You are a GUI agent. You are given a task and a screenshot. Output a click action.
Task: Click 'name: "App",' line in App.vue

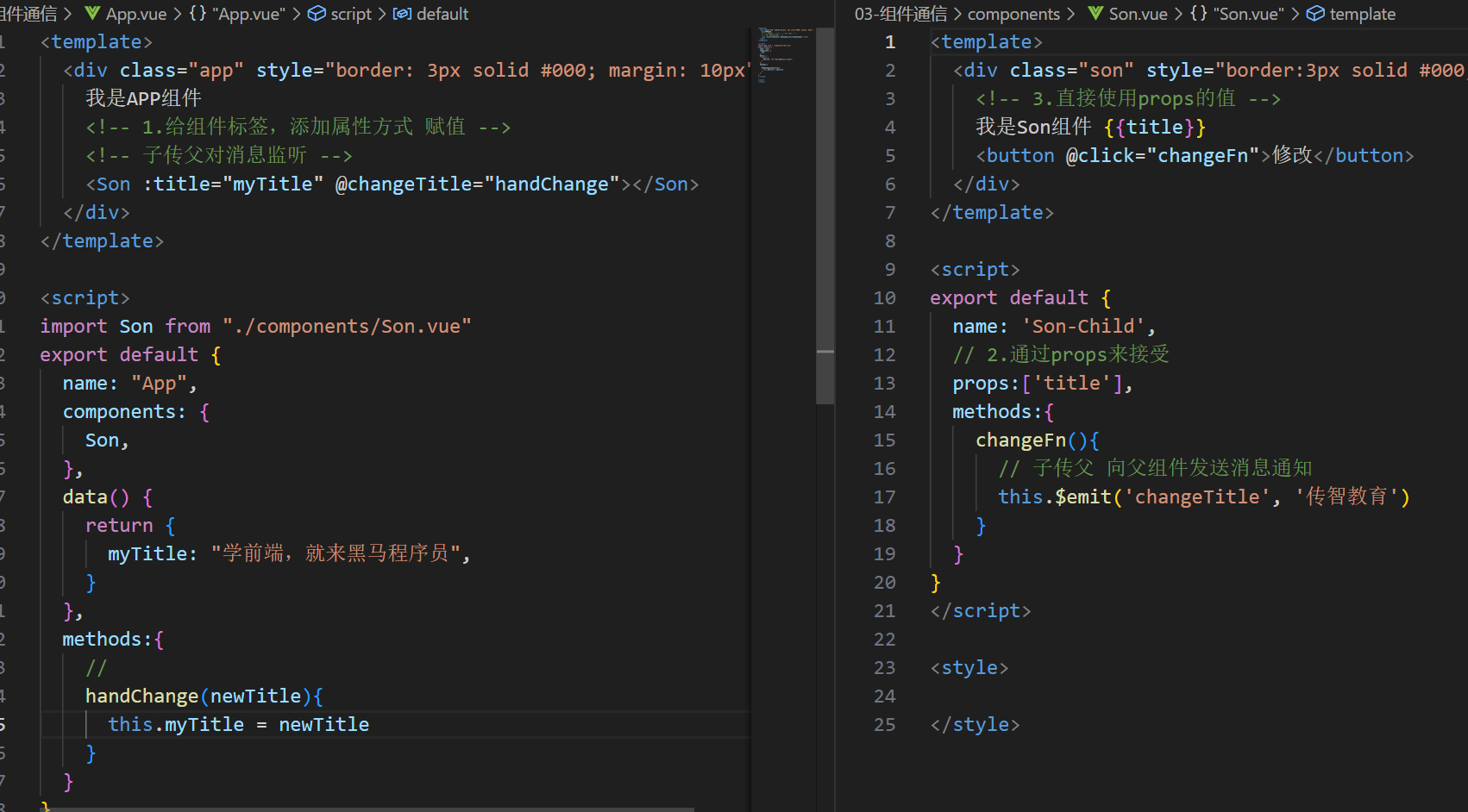point(129,383)
